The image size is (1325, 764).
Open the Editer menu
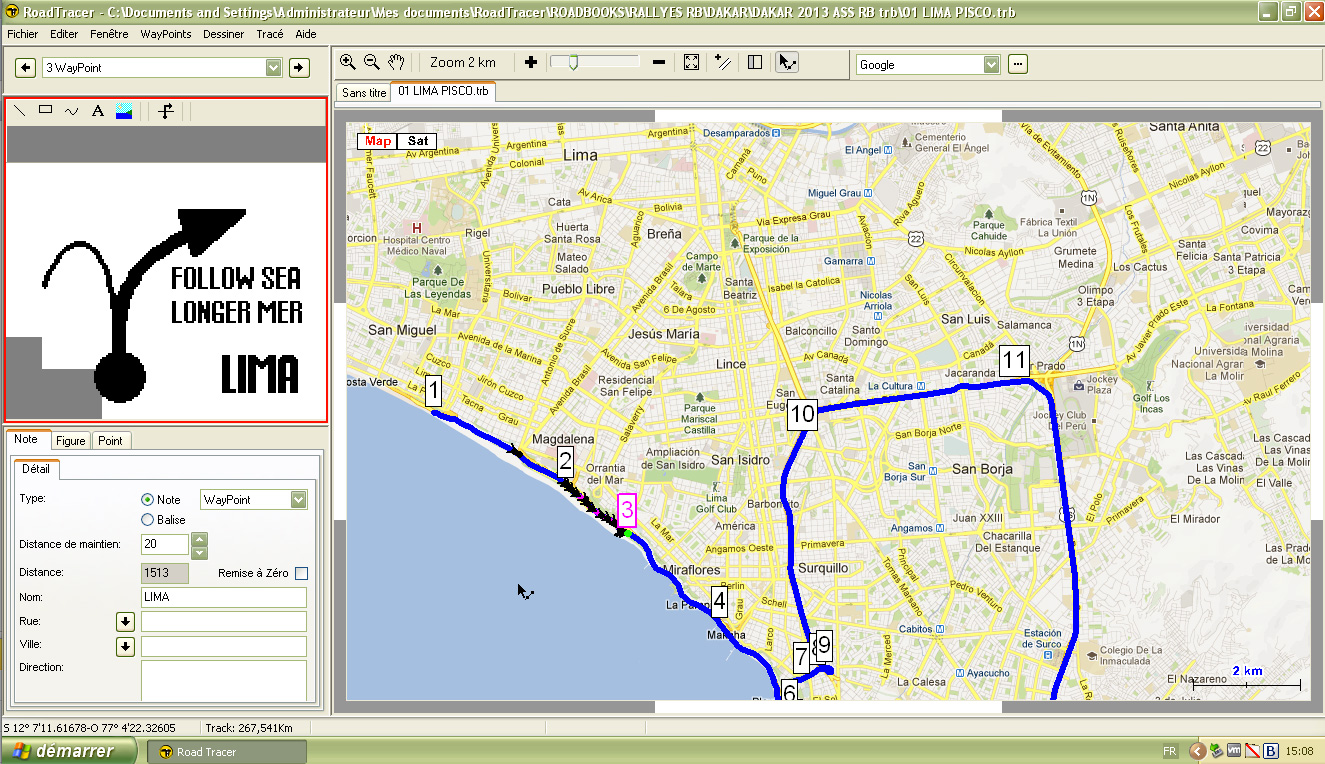64,34
